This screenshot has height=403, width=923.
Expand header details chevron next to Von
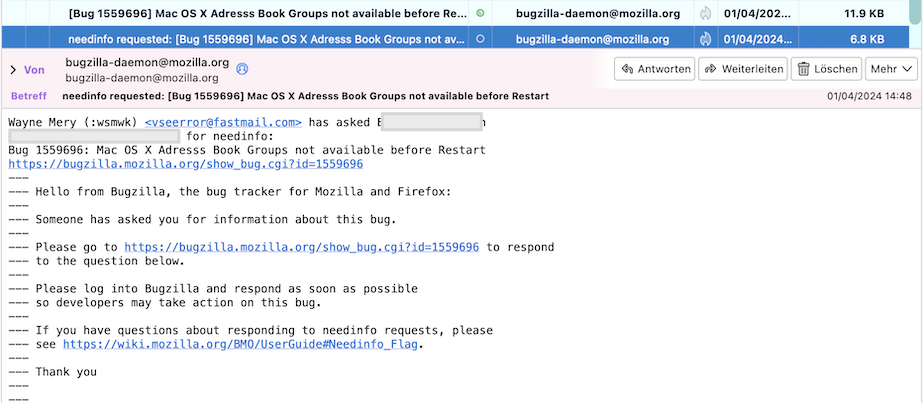click(x=12, y=70)
